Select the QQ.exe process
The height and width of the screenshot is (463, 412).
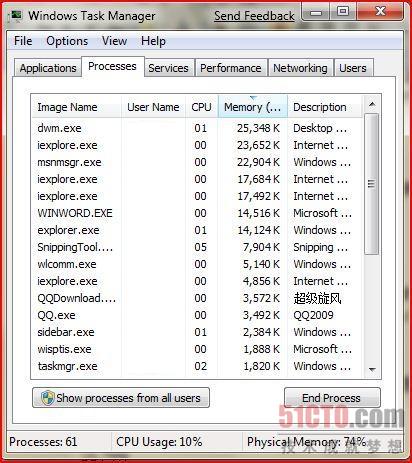pyautogui.click(x=197, y=315)
